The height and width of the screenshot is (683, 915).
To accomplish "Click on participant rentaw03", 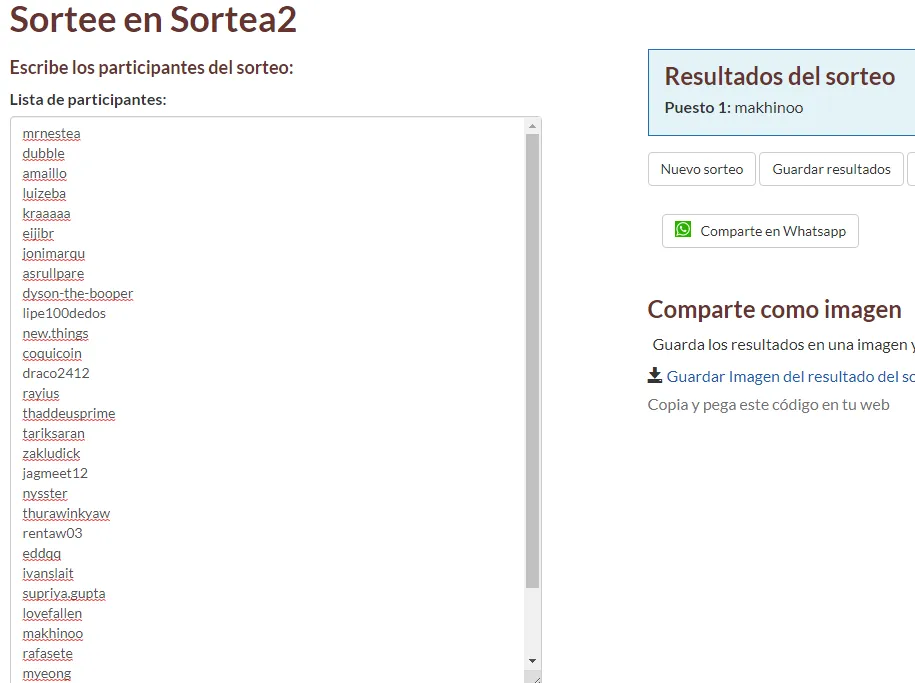I will [53, 534].
